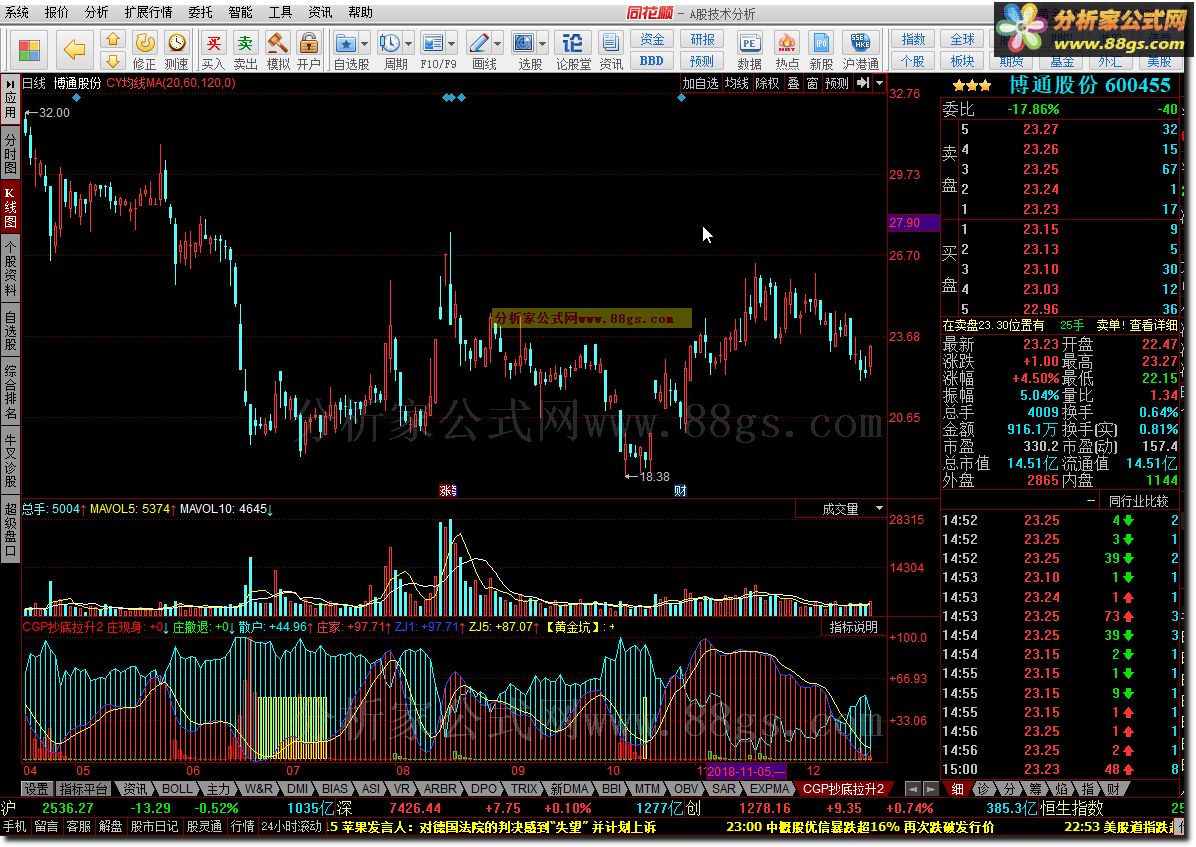1196x847 pixels.
Task: Select the BOLL indicator tab
Action: tap(177, 789)
